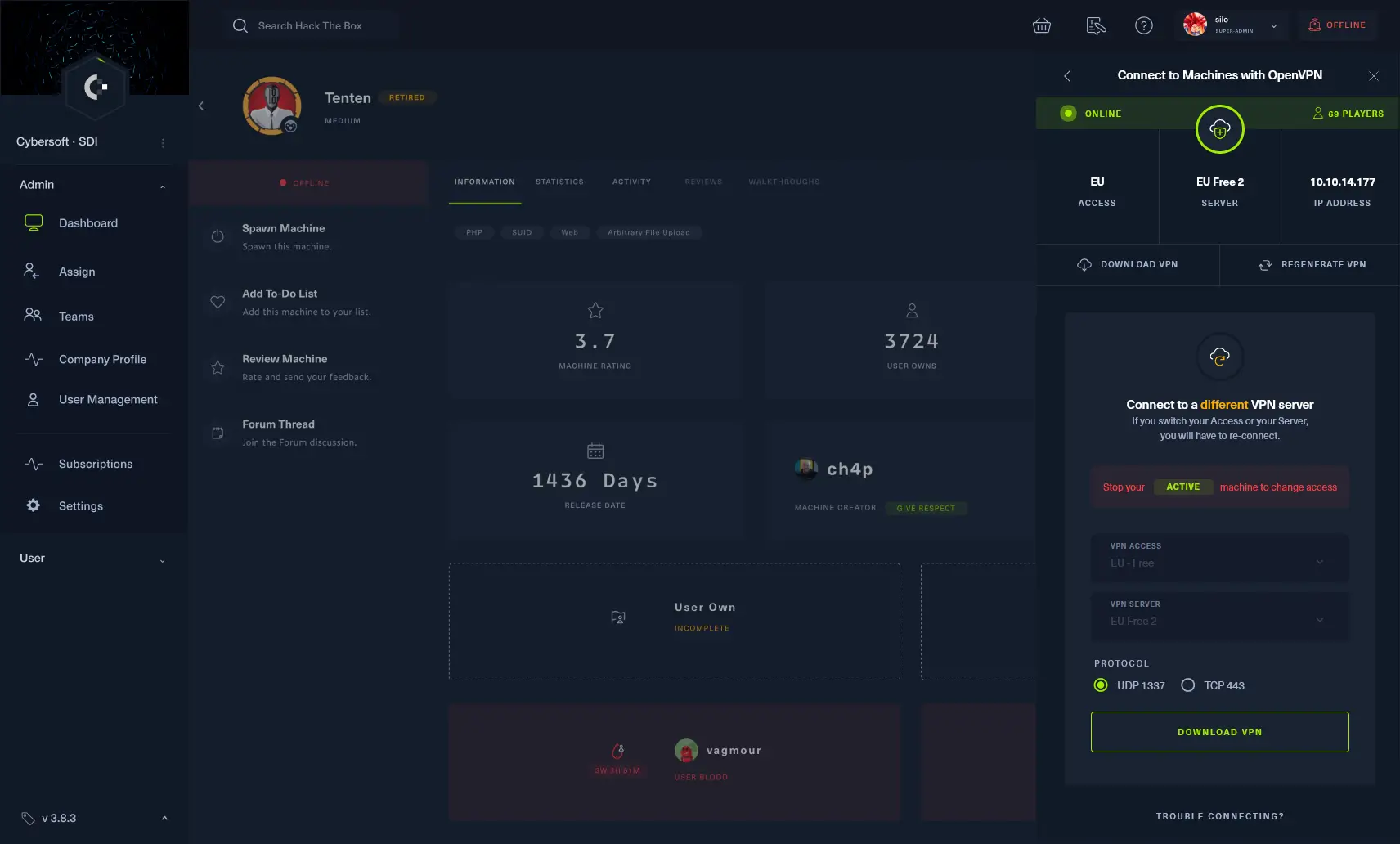1400x844 pixels.
Task: Click the Trouble Connecting link
Action: pyautogui.click(x=1219, y=816)
